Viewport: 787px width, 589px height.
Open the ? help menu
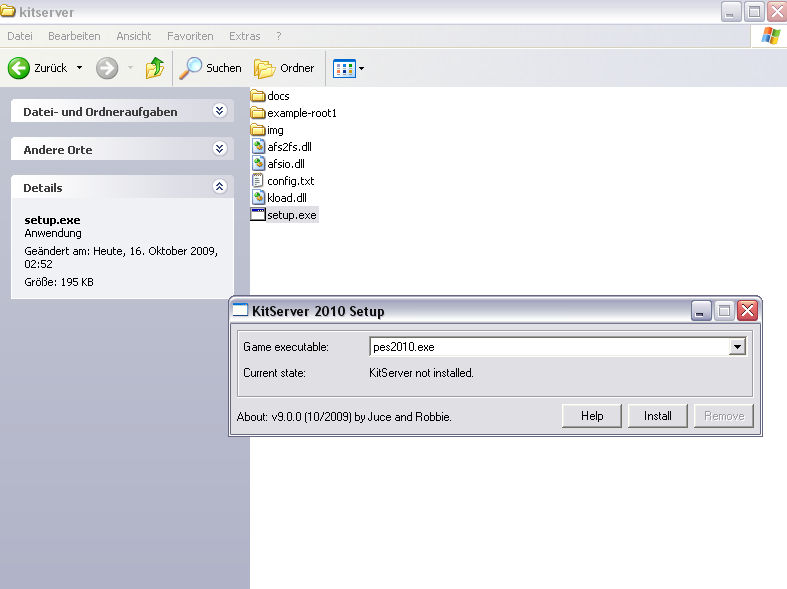pyautogui.click(x=279, y=36)
